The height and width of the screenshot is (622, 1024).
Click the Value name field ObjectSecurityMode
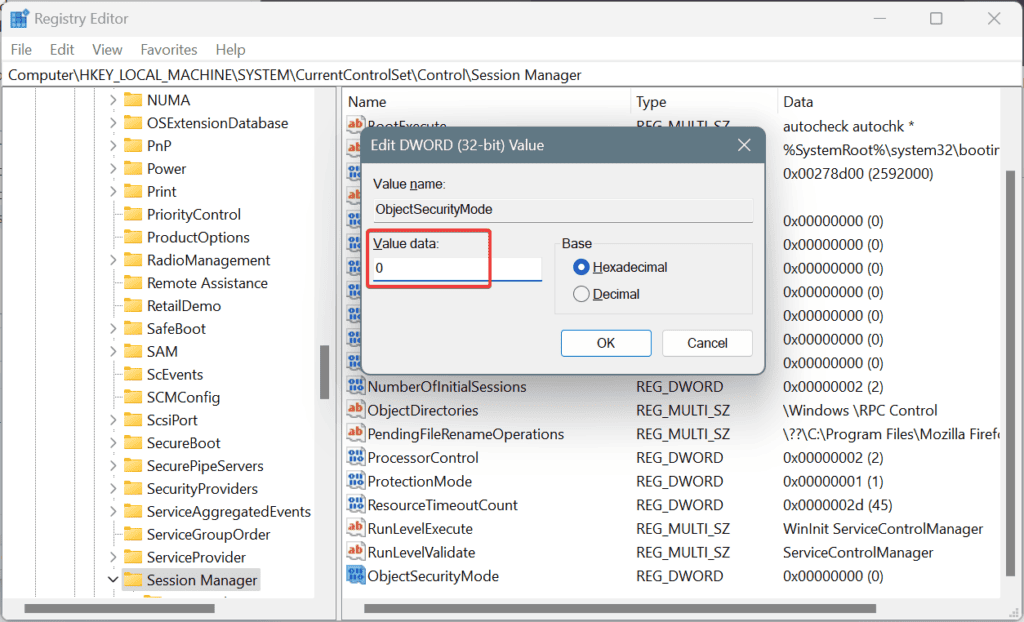click(x=563, y=210)
